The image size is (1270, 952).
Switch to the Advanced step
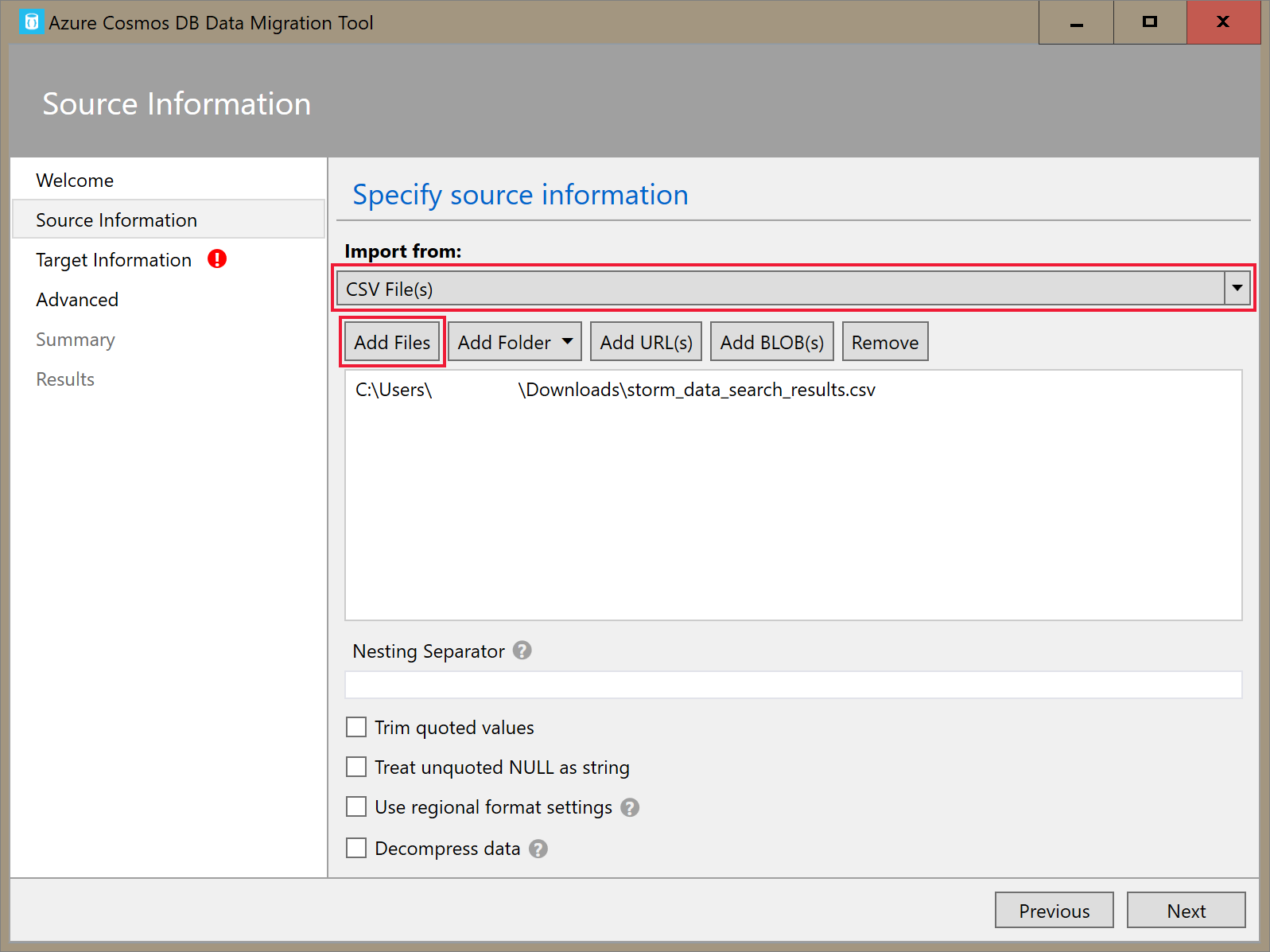tap(77, 300)
